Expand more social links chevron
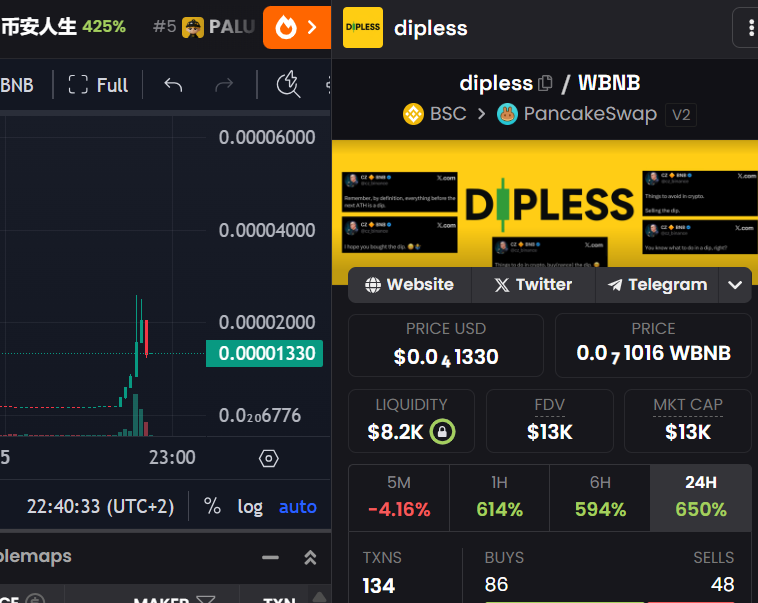This screenshot has width=758, height=603. (735, 285)
